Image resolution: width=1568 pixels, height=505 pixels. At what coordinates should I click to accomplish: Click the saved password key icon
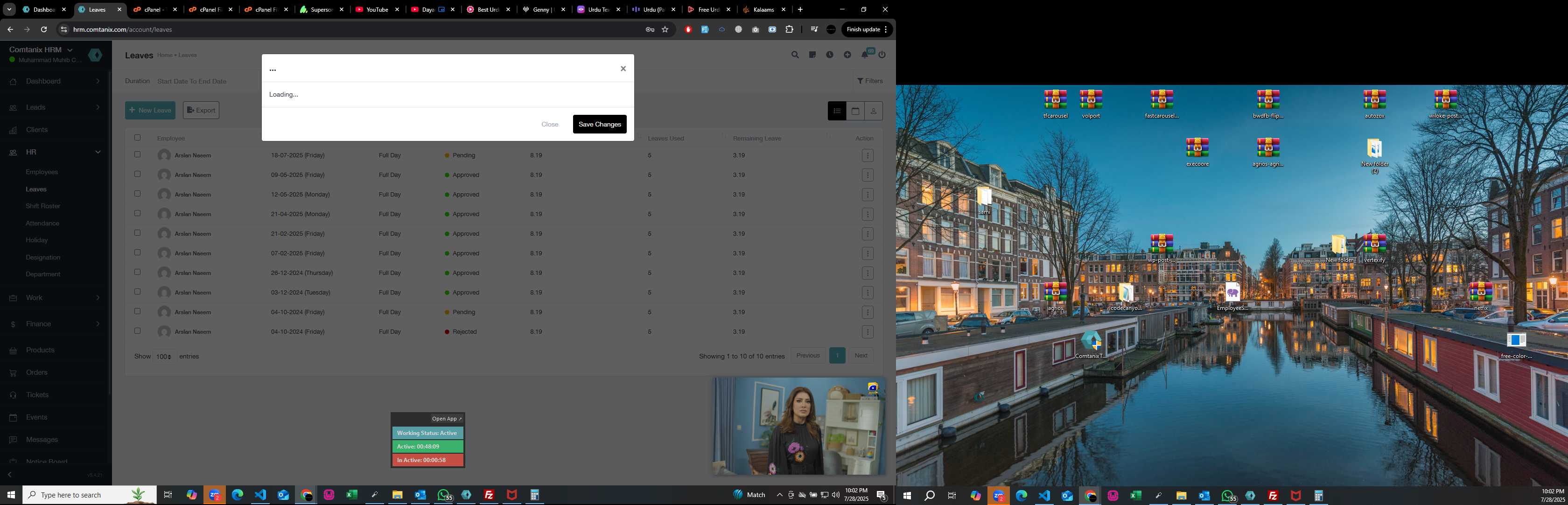pyautogui.click(x=650, y=29)
